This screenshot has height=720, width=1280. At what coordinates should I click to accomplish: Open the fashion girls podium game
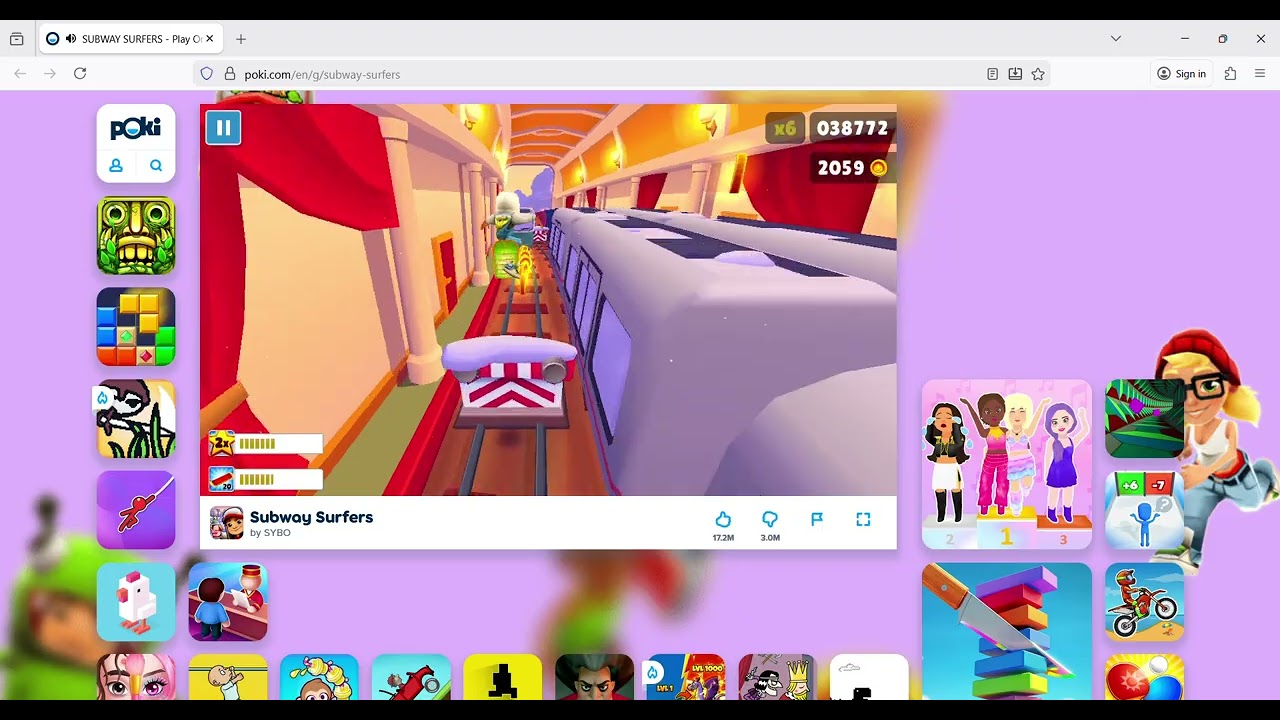coord(1007,465)
